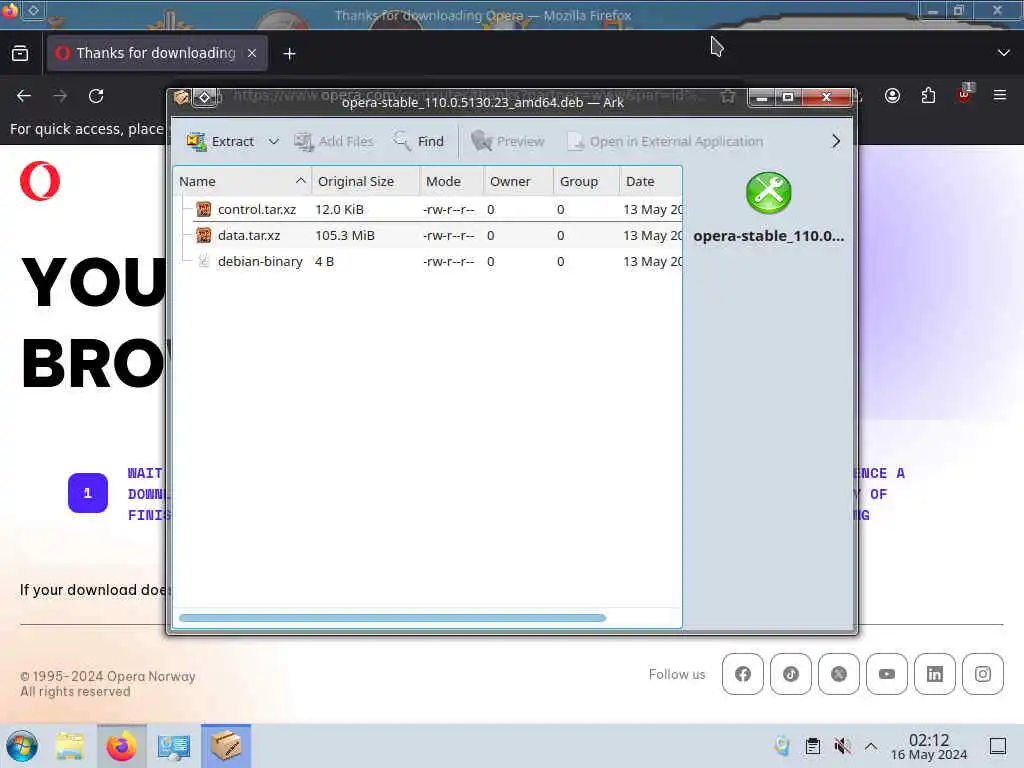Bookmark this page with star icon

click(728, 97)
